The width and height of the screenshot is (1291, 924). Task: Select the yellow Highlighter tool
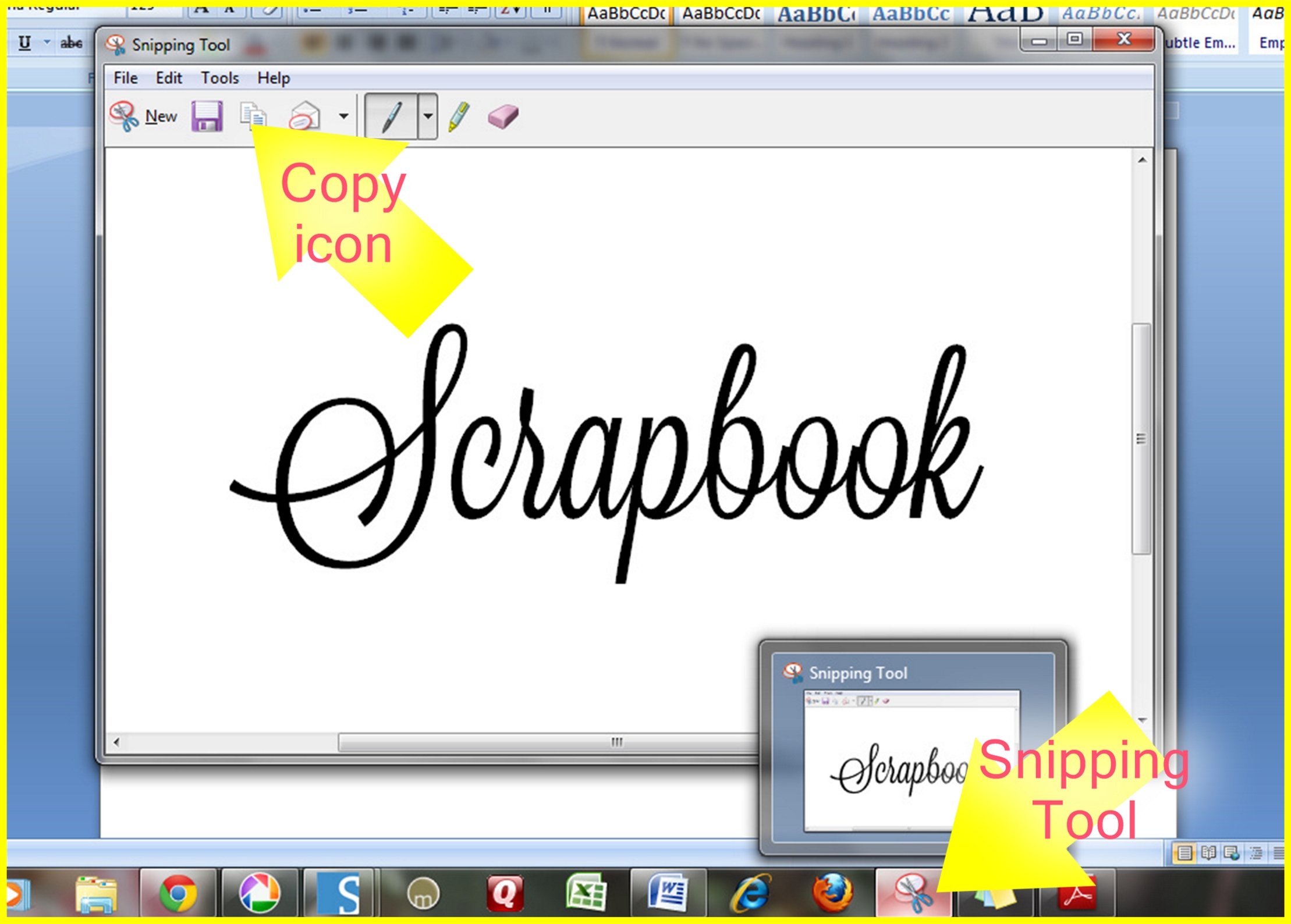459,116
